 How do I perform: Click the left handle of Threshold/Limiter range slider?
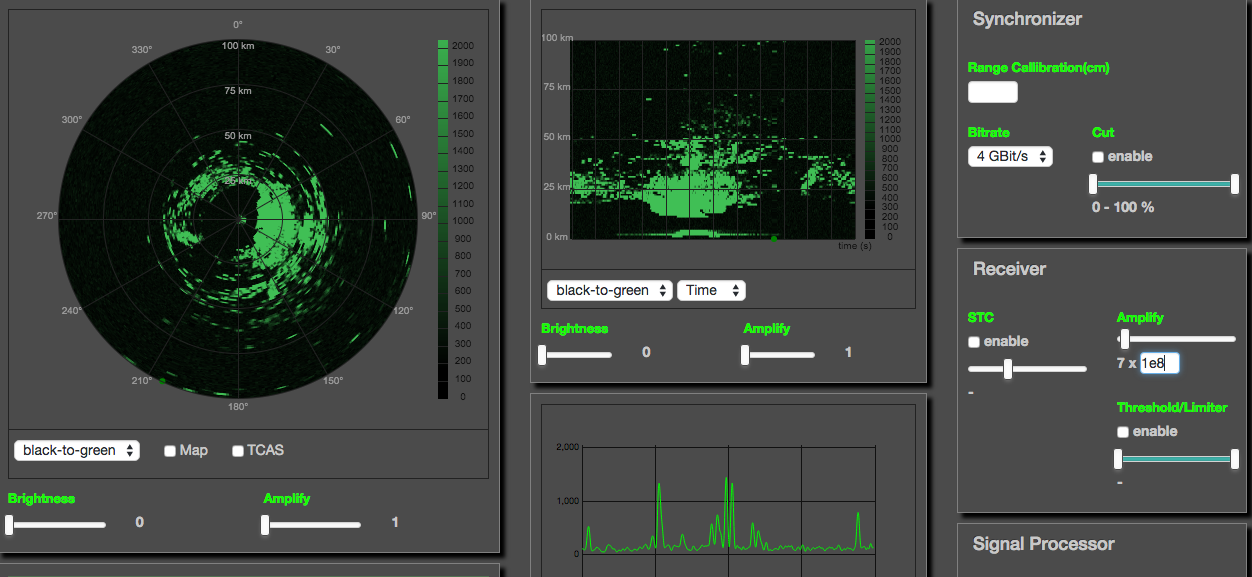tap(1119, 459)
